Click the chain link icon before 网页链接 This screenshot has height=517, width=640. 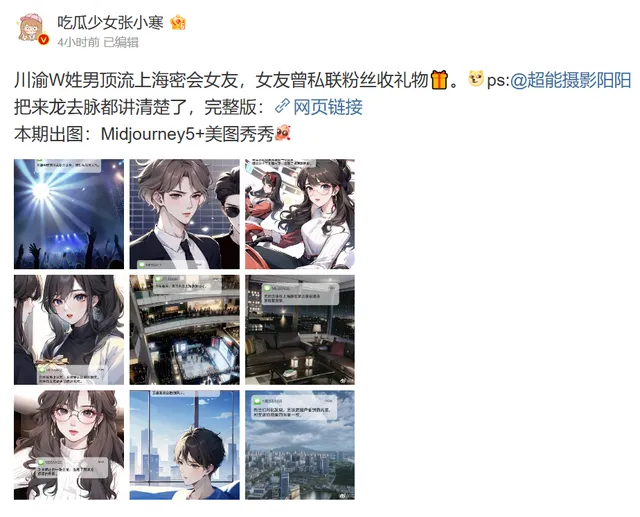(282, 106)
